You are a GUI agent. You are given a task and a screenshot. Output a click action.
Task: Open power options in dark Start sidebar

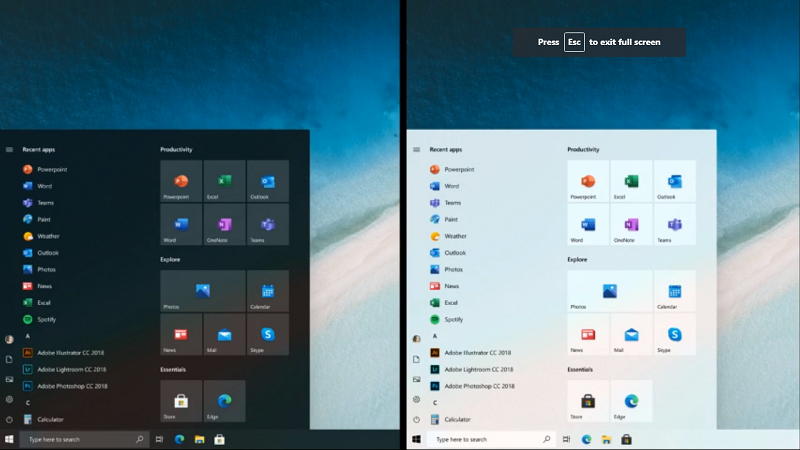click(x=9, y=419)
